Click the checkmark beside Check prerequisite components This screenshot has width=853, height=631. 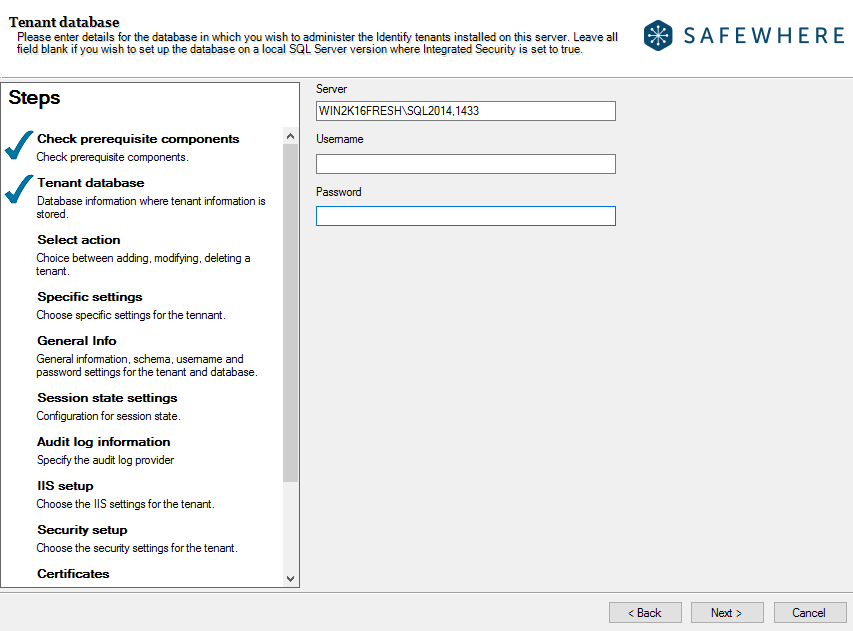pyautogui.click(x=17, y=146)
